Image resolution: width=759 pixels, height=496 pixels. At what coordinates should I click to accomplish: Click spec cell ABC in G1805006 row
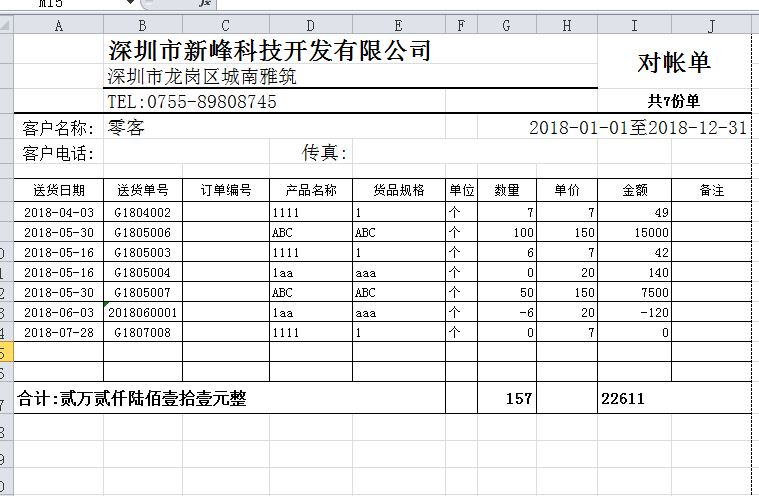pos(399,232)
